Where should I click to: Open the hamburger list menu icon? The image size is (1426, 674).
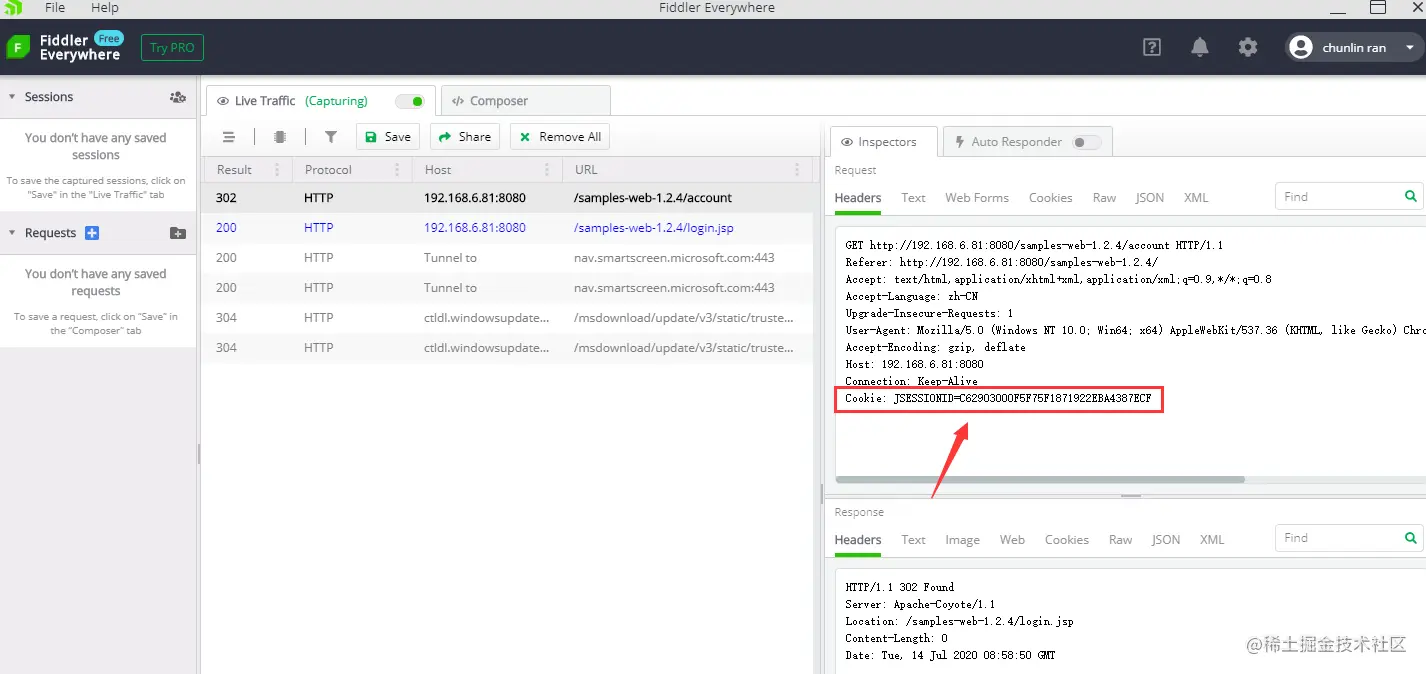[229, 137]
